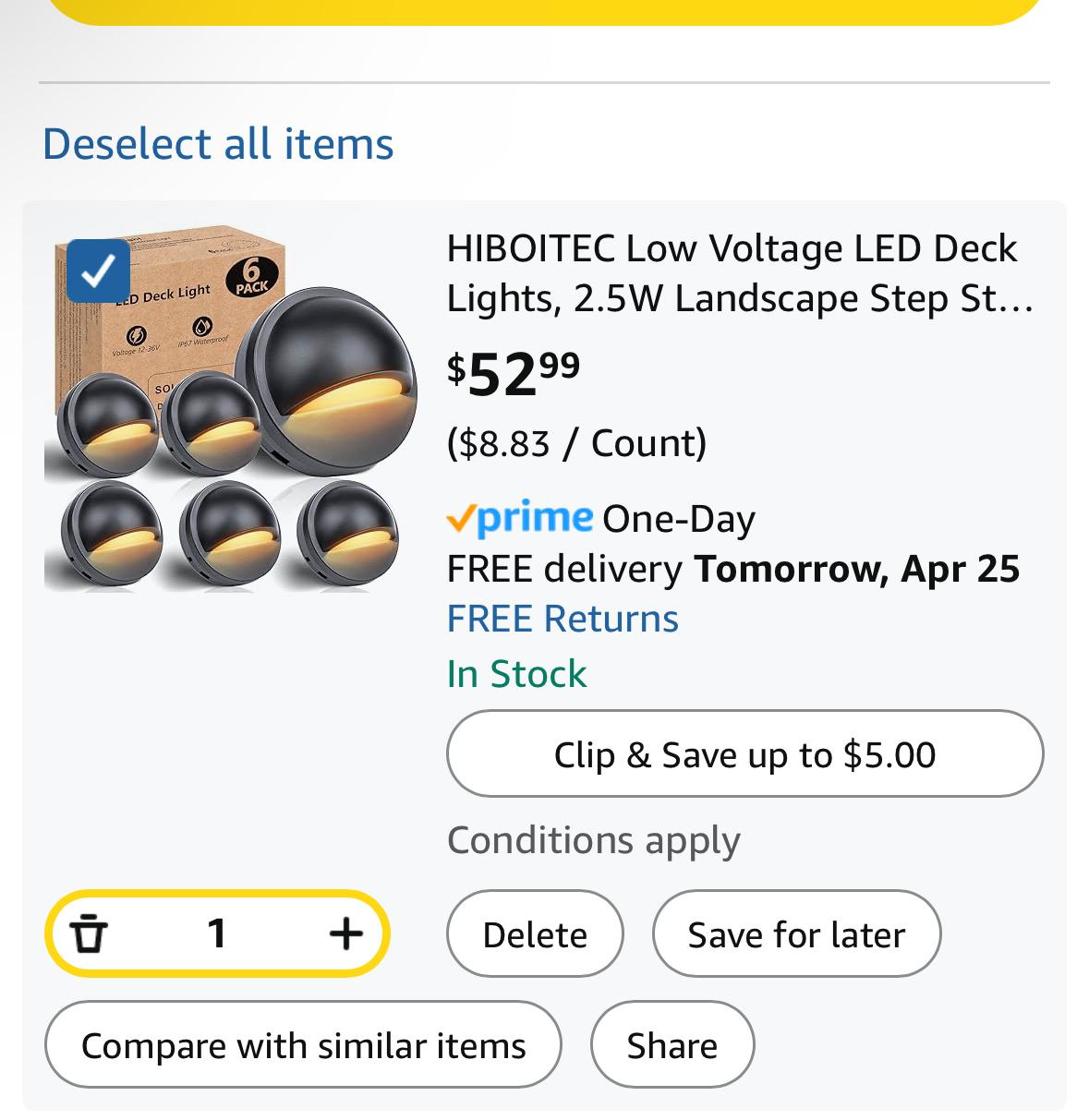Open the HIBOITEC deck lights product title

coord(739,273)
